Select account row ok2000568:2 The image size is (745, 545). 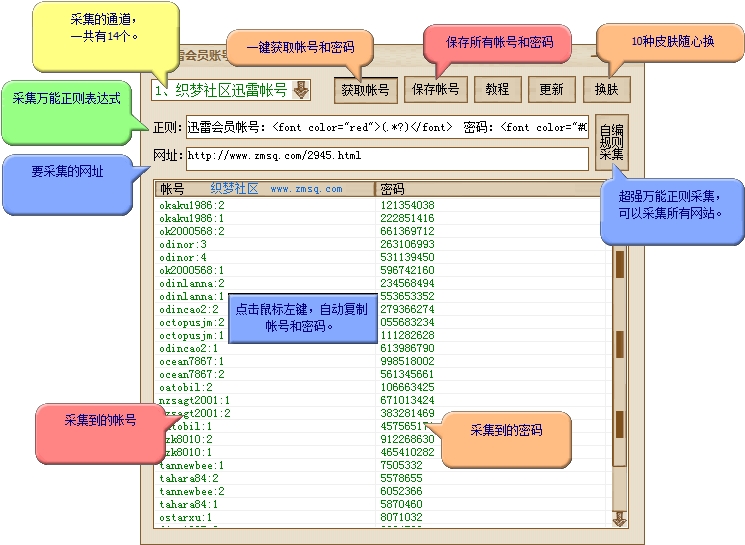point(192,231)
